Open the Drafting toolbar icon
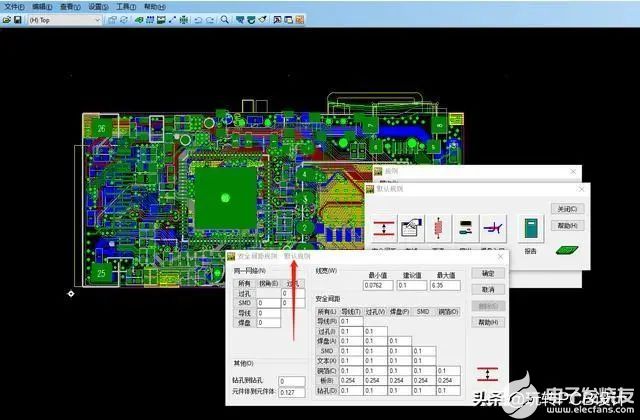Image resolution: width=640 pixels, height=420 pixels. [150, 20]
